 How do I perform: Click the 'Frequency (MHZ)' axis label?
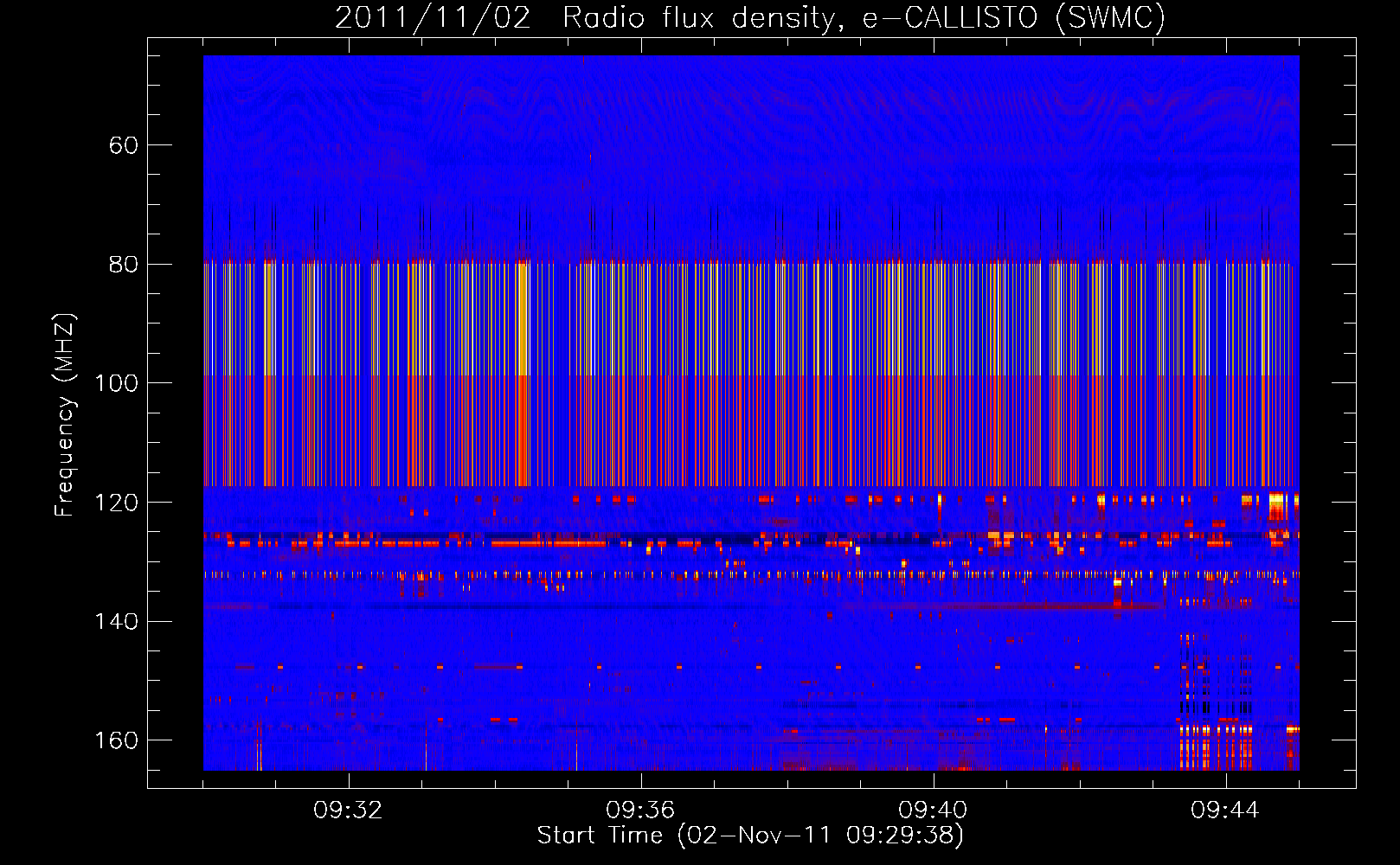(x=65, y=415)
